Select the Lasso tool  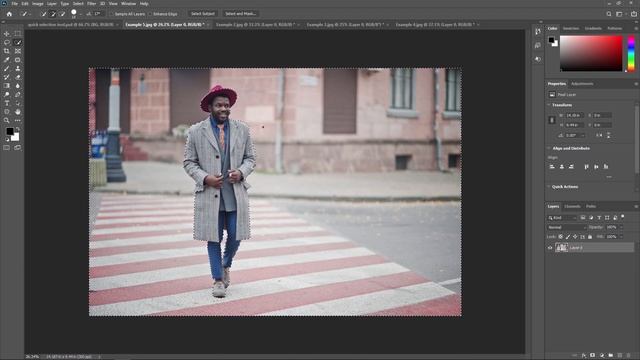click(x=7, y=42)
